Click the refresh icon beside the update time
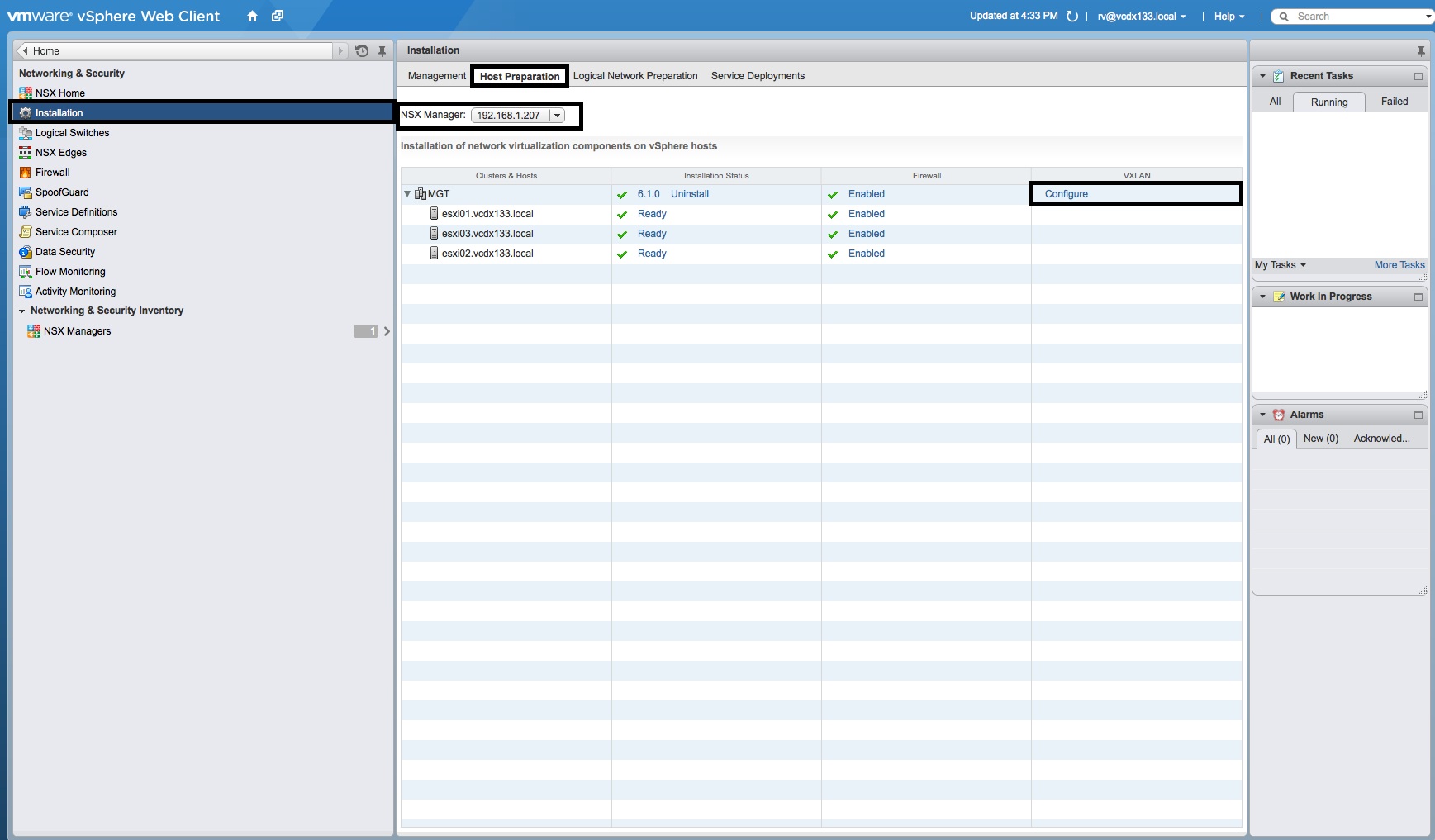Image resolution: width=1435 pixels, height=840 pixels. (x=1072, y=17)
